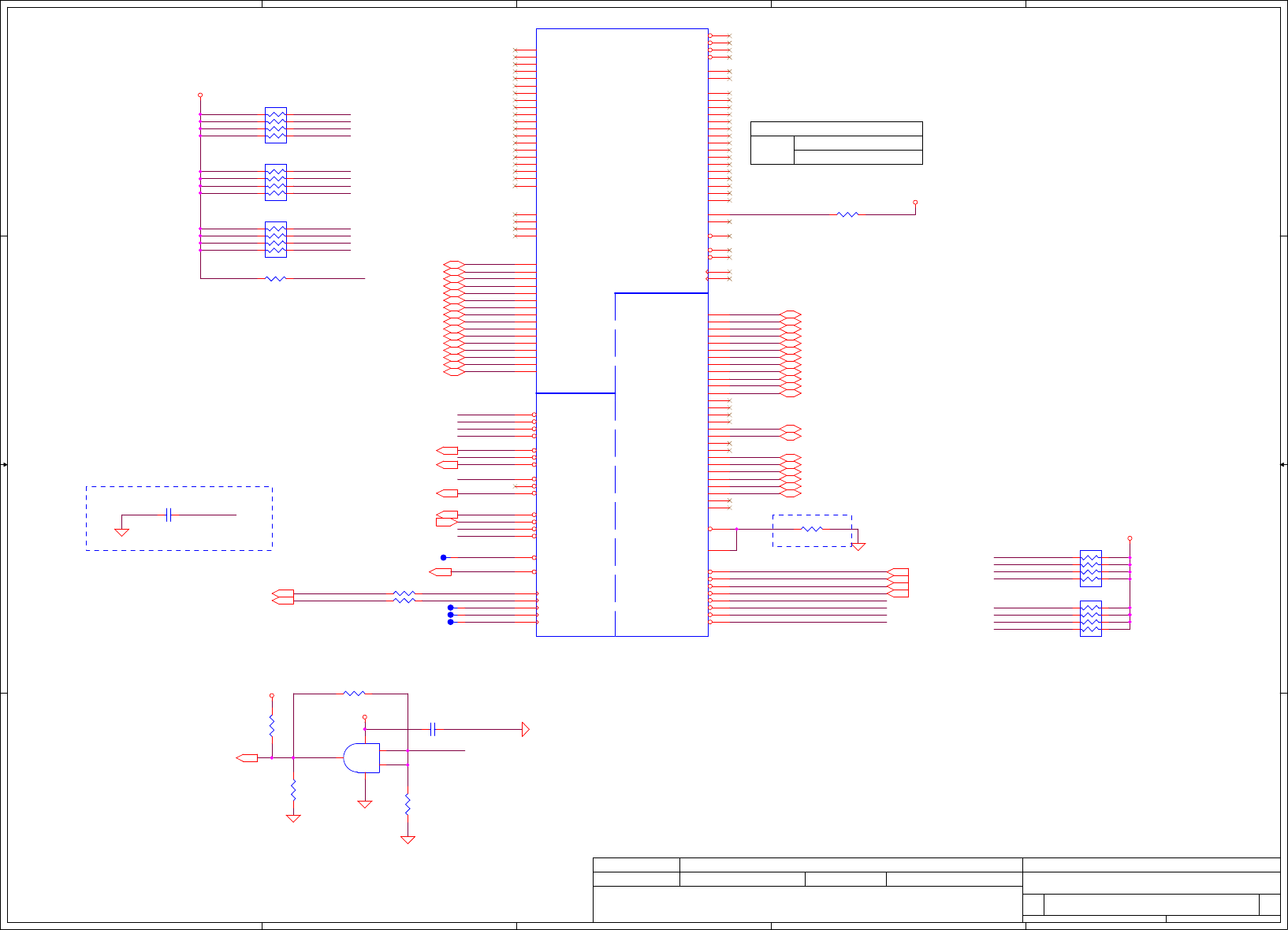Pick the ground symbol inside the capacitor's dashed box
The width and height of the screenshot is (1288, 930).
coord(121,532)
